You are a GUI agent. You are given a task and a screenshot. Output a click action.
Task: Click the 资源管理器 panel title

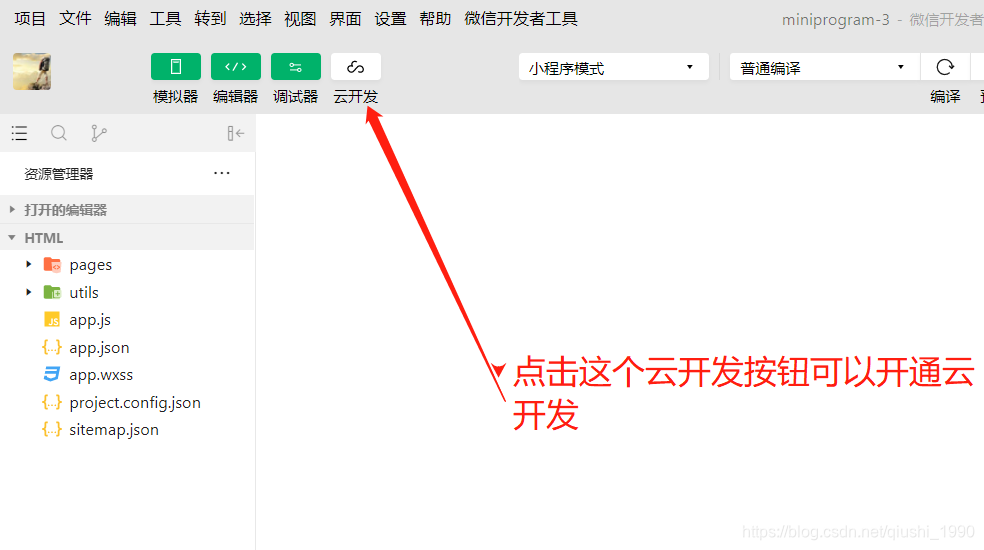click(x=59, y=174)
